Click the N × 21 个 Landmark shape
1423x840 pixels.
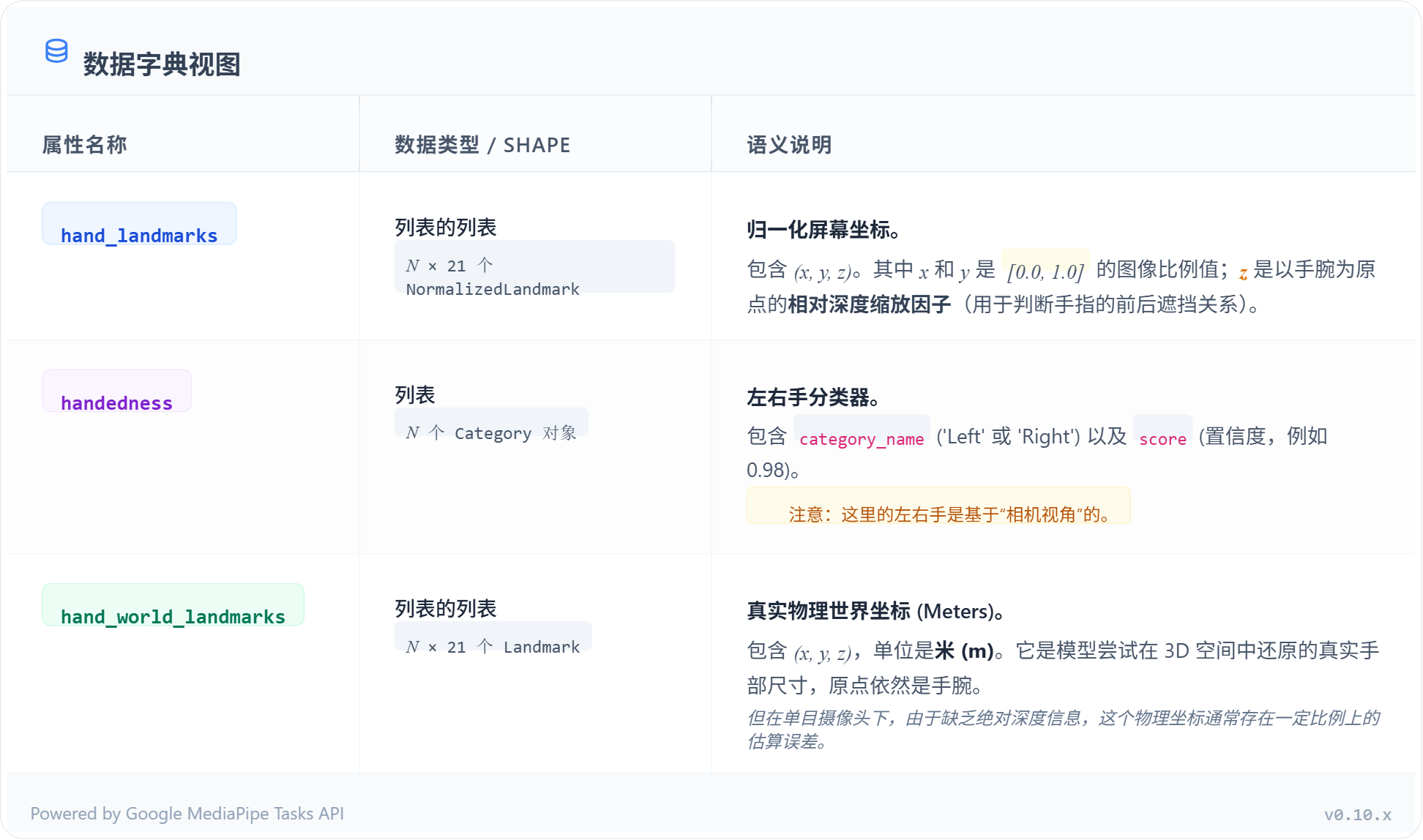(x=493, y=637)
